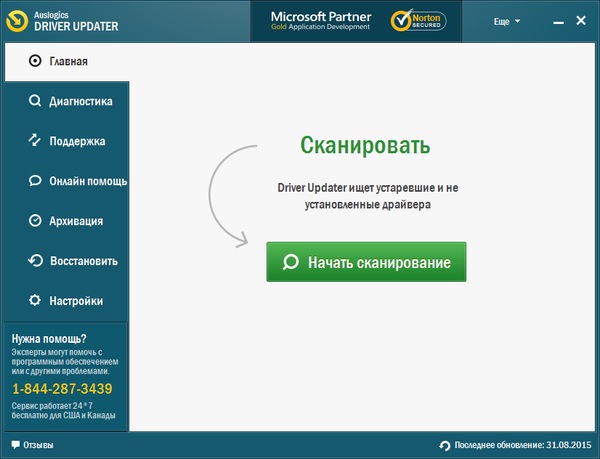Viewport: 600px width, 459px height.
Task: Click the Онлайн помощь speech bubble icon
Action: [35, 181]
